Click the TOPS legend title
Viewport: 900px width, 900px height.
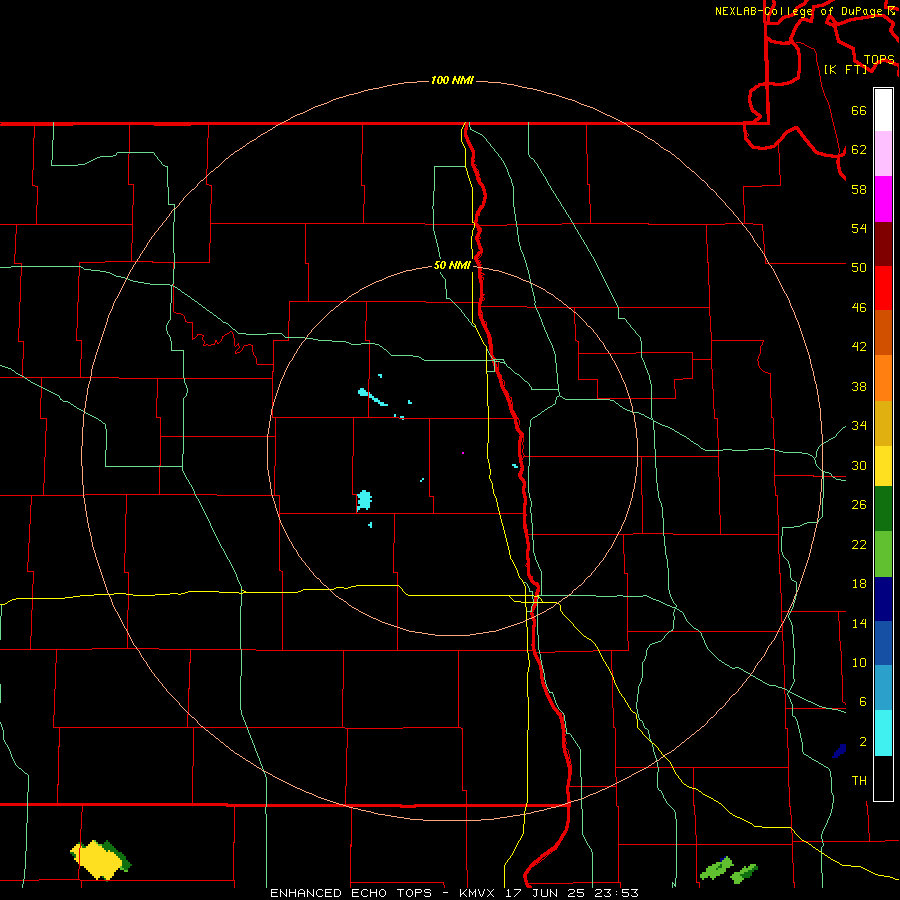(879, 59)
